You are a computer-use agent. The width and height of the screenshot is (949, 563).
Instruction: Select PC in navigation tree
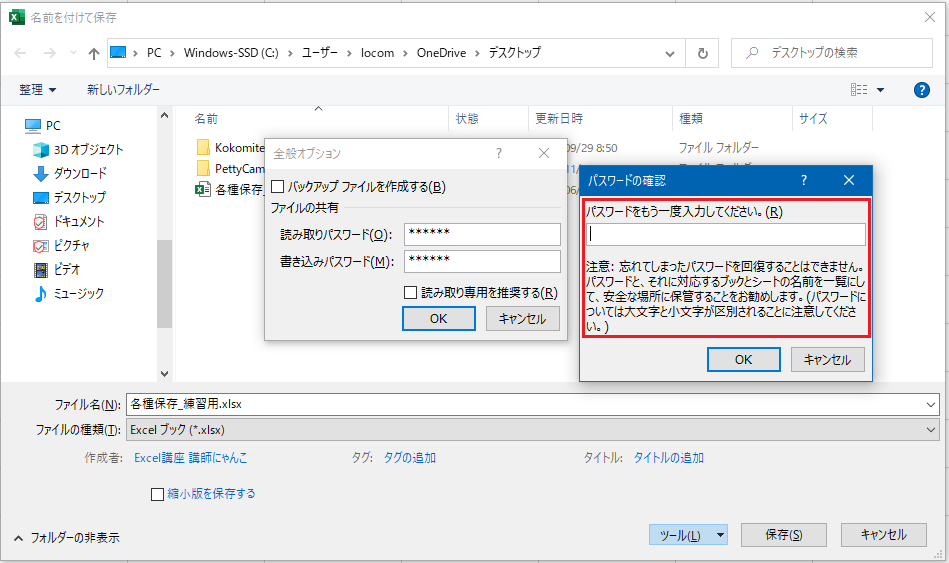(42, 125)
